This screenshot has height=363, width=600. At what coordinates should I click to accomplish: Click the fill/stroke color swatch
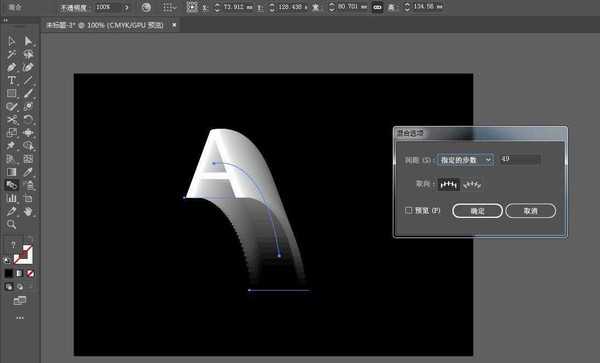point(23,254)
